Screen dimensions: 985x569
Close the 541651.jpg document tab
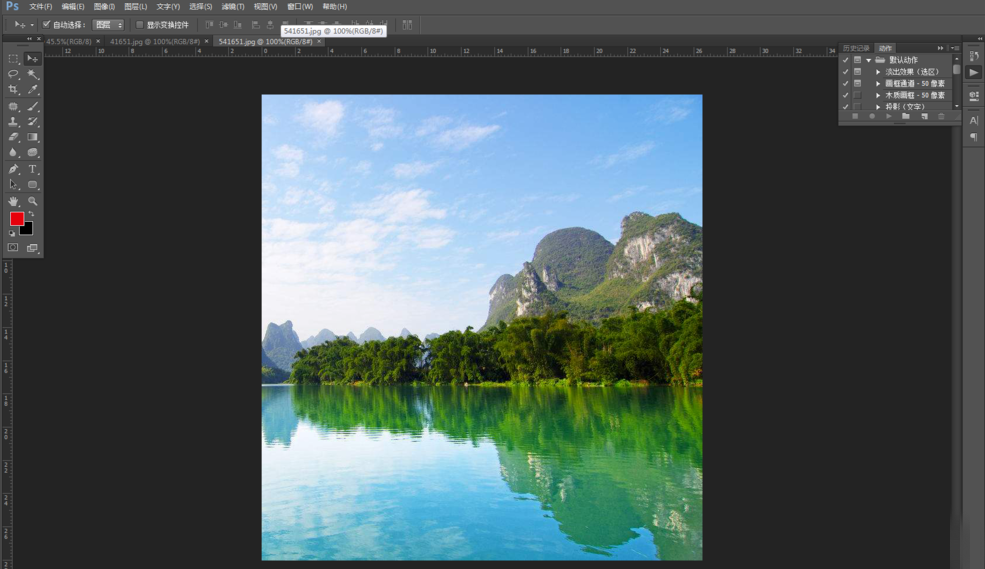click(x=319, y=42)
